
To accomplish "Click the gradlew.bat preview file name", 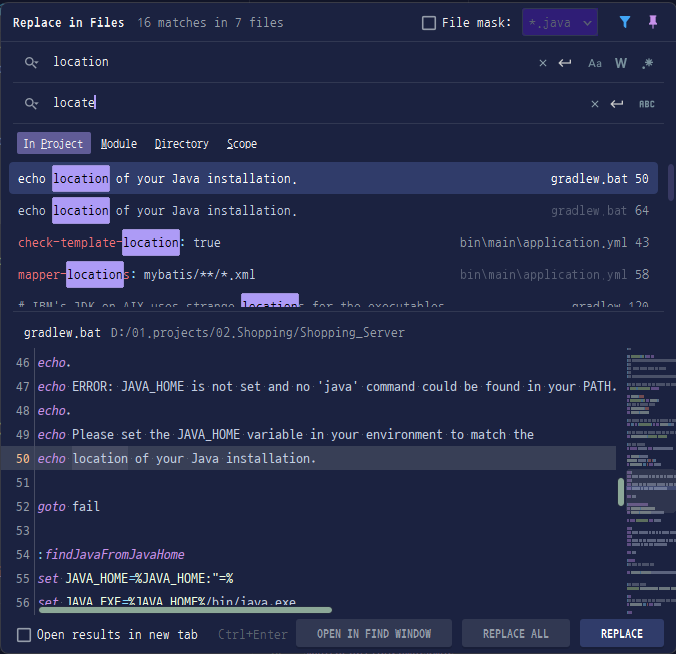I will click(x=62, y=333).
